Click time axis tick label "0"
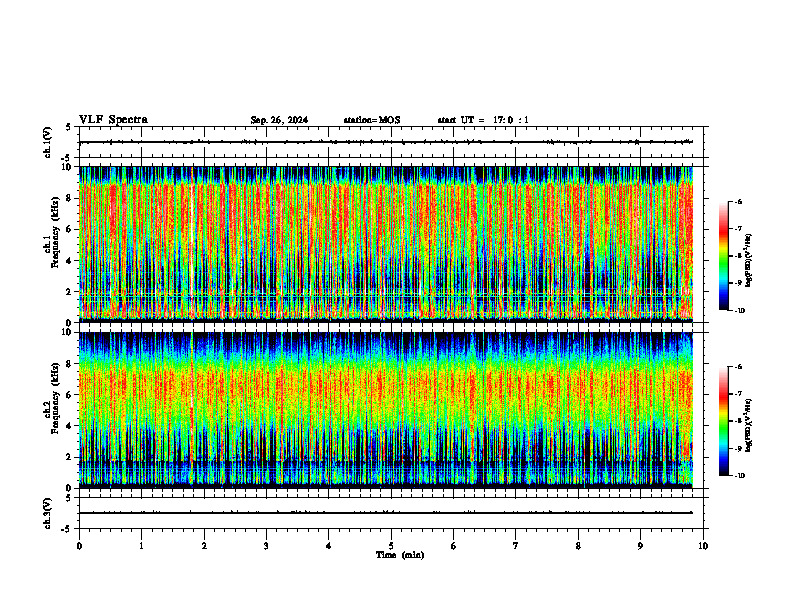 coord(79,546)
